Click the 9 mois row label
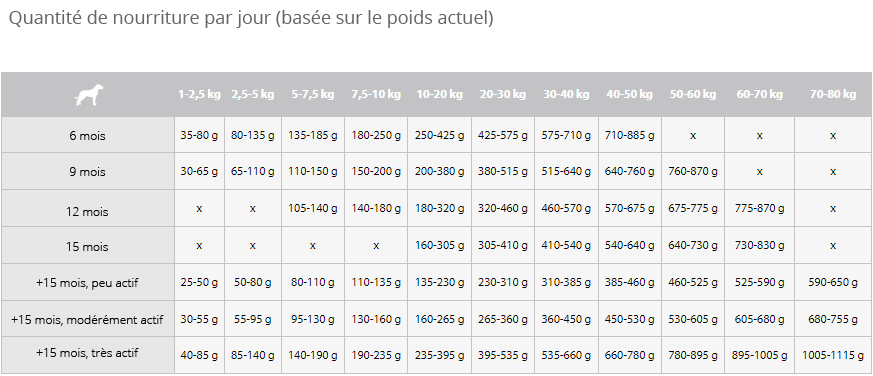Screen dimensions: 873x376 pyautogui.click(x=87, y=172)
